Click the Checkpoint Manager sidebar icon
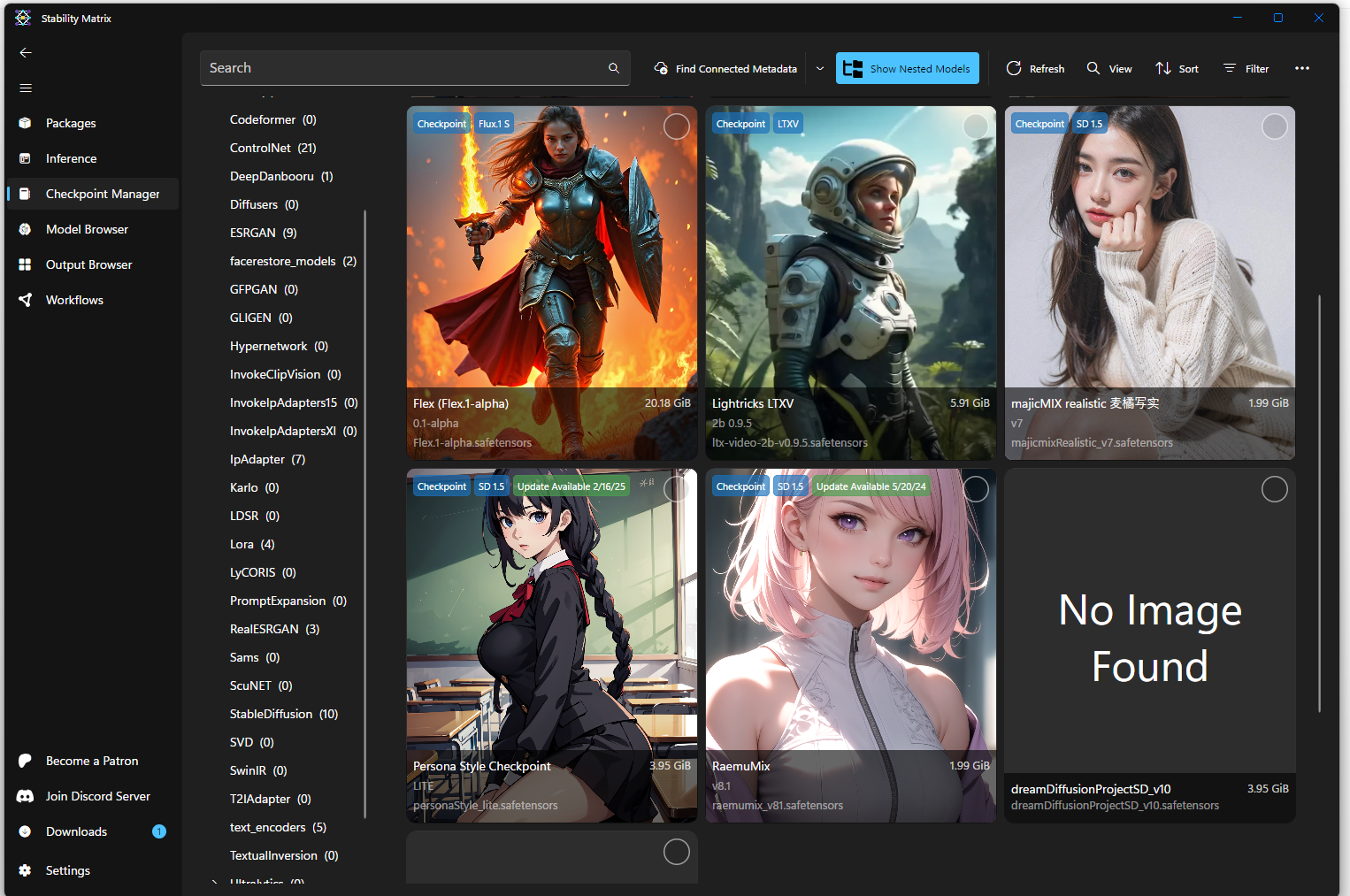The height and width of the screenshot is (896, 1350). click(x=25, y=194)
